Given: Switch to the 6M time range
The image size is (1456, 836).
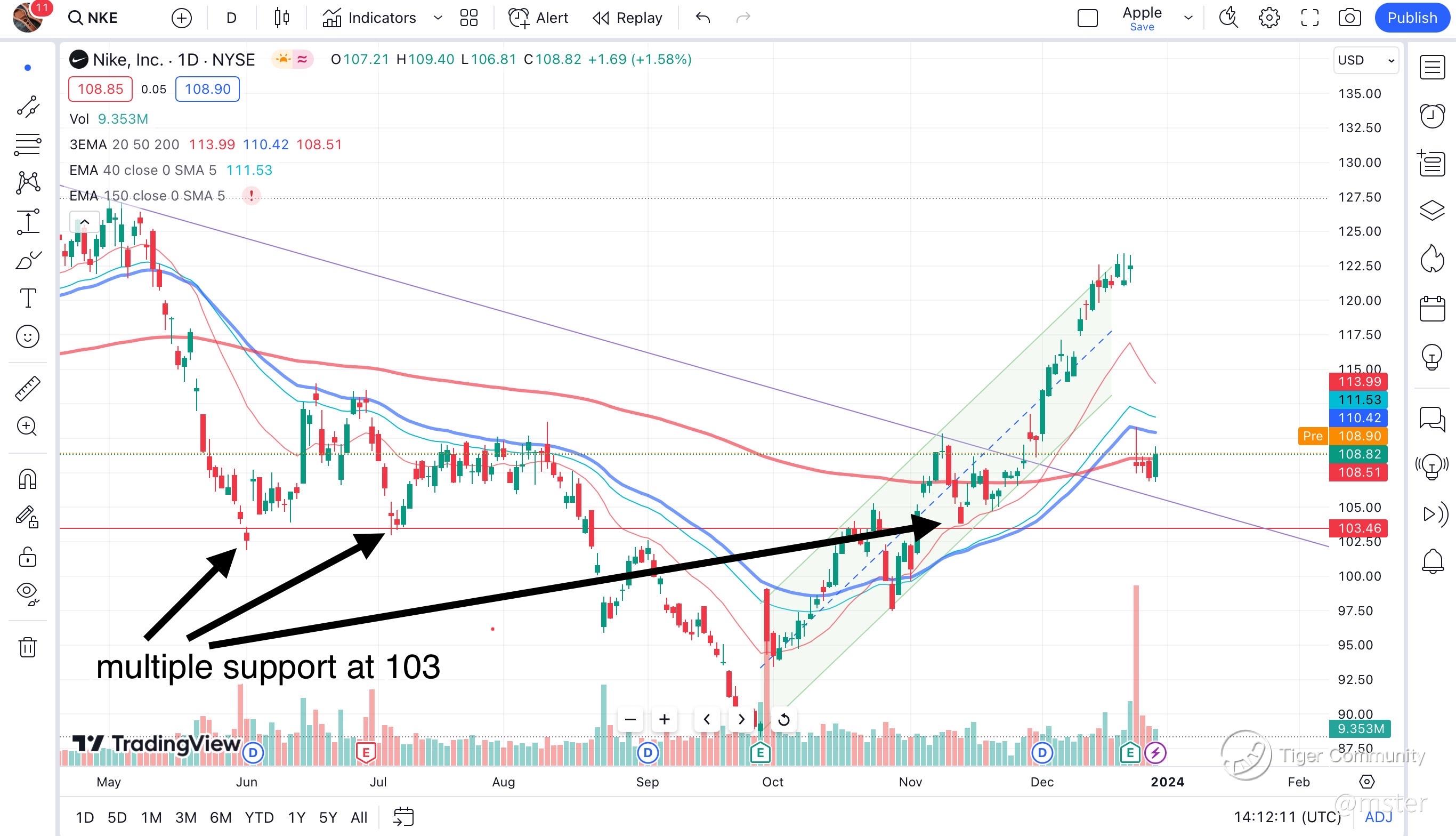Looking at the screenshot, I should (x=221, y=817).
